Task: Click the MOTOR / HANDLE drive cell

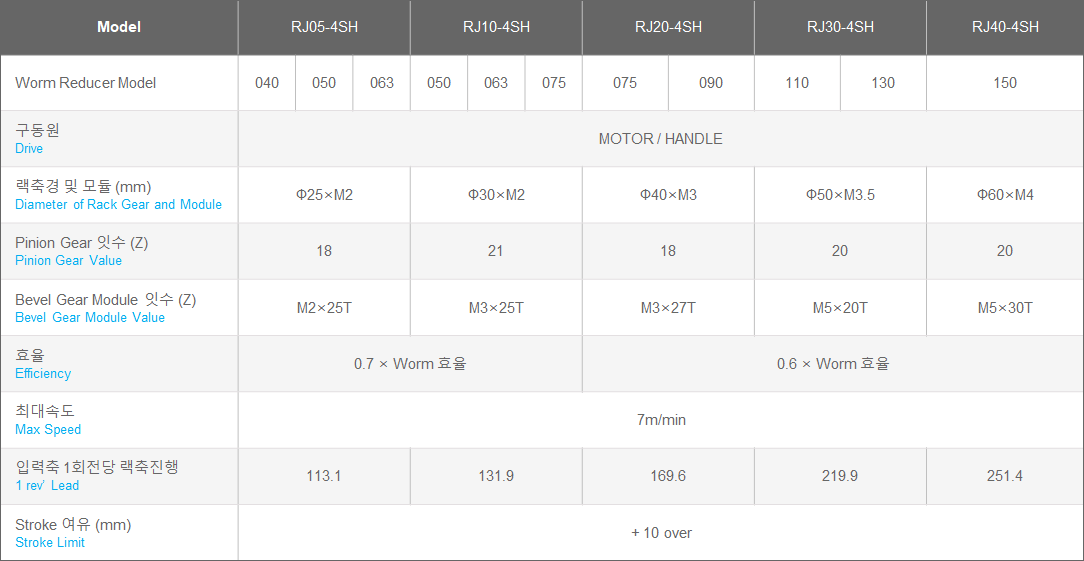Action: click(x=660, y=139)
